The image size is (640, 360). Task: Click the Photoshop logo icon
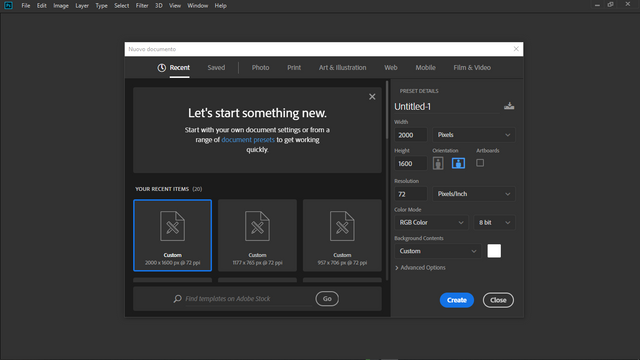(8, 6)
